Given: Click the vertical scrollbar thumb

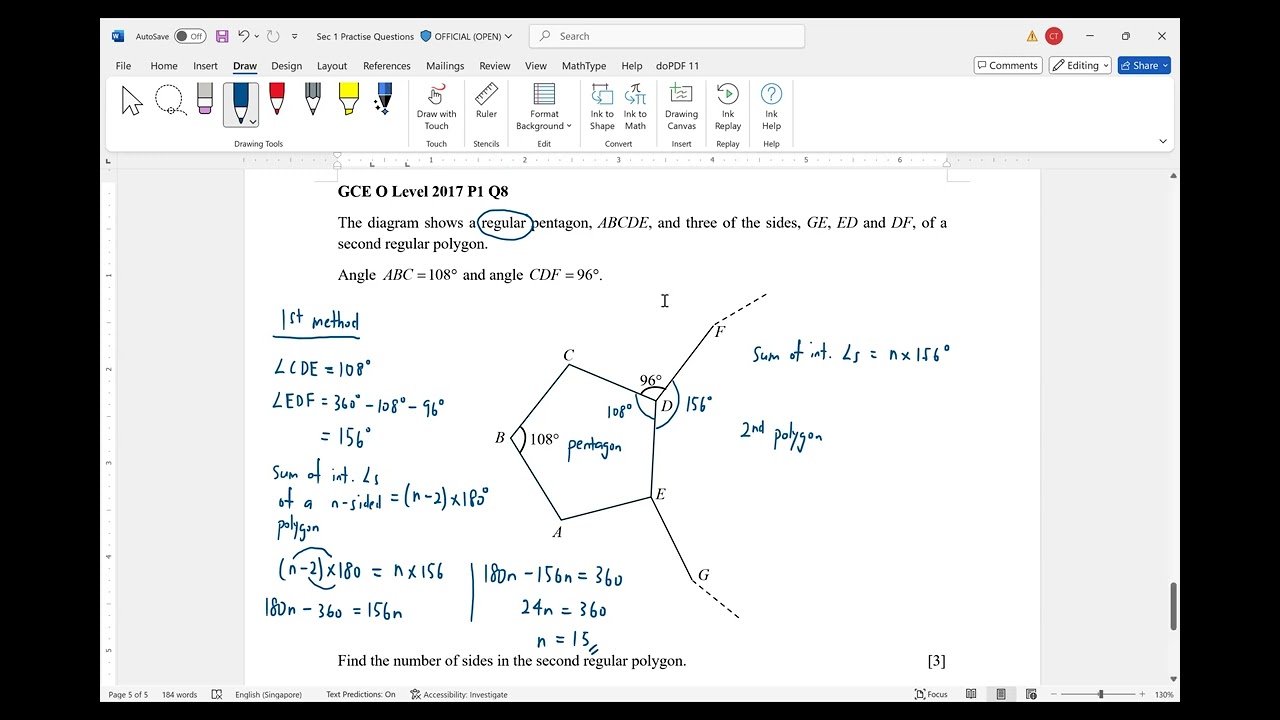Looking at the screenshot, I should coord(1173,606).
